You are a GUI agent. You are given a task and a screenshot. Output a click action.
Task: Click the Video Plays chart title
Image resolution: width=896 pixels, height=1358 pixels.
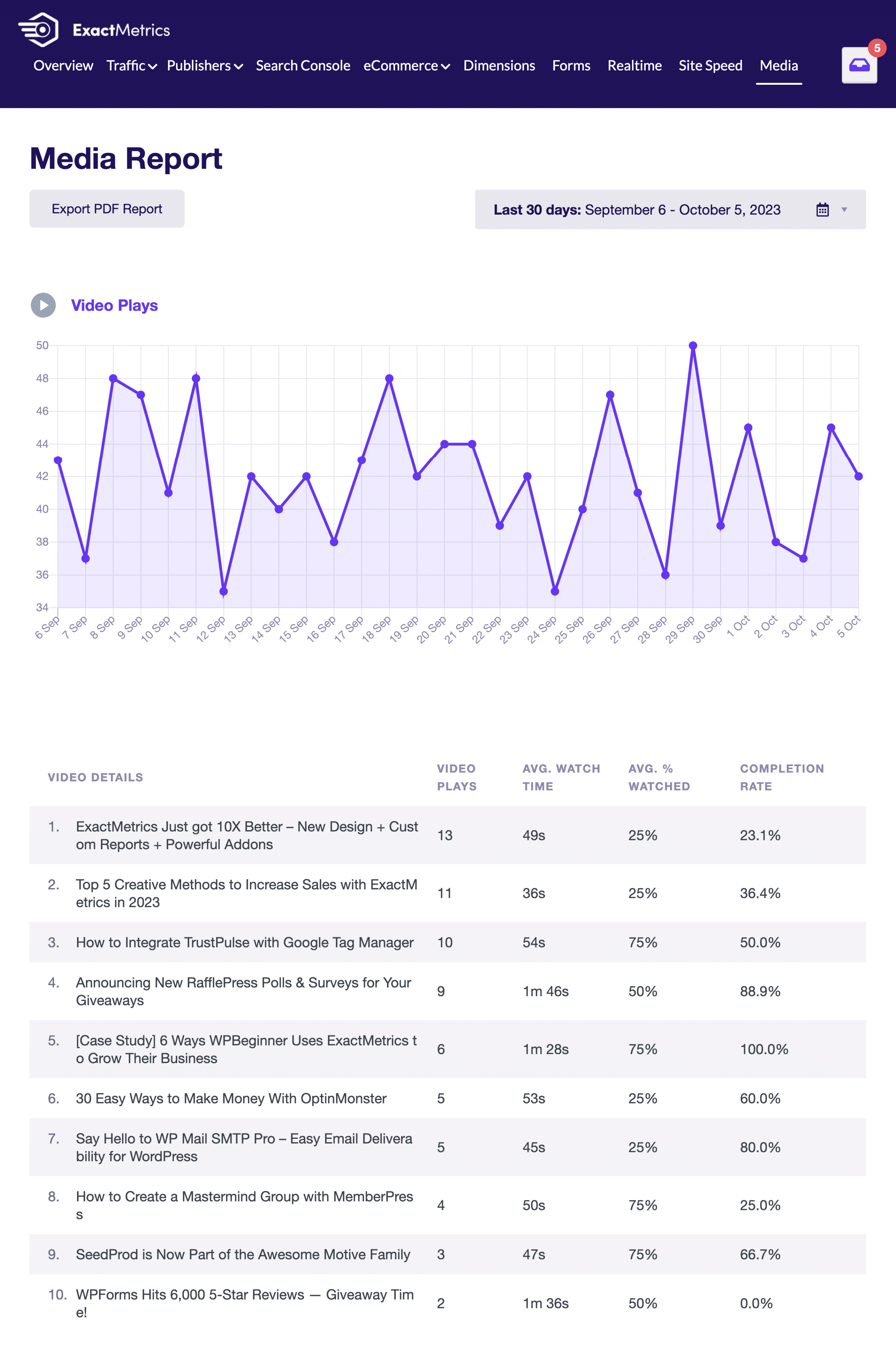pos(114,305)
